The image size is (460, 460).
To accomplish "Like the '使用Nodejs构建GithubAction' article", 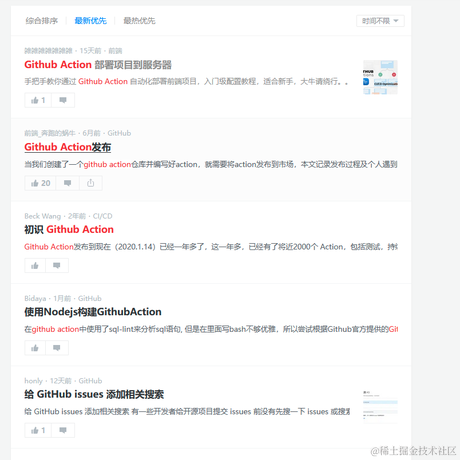I will [x=35, y=348].
